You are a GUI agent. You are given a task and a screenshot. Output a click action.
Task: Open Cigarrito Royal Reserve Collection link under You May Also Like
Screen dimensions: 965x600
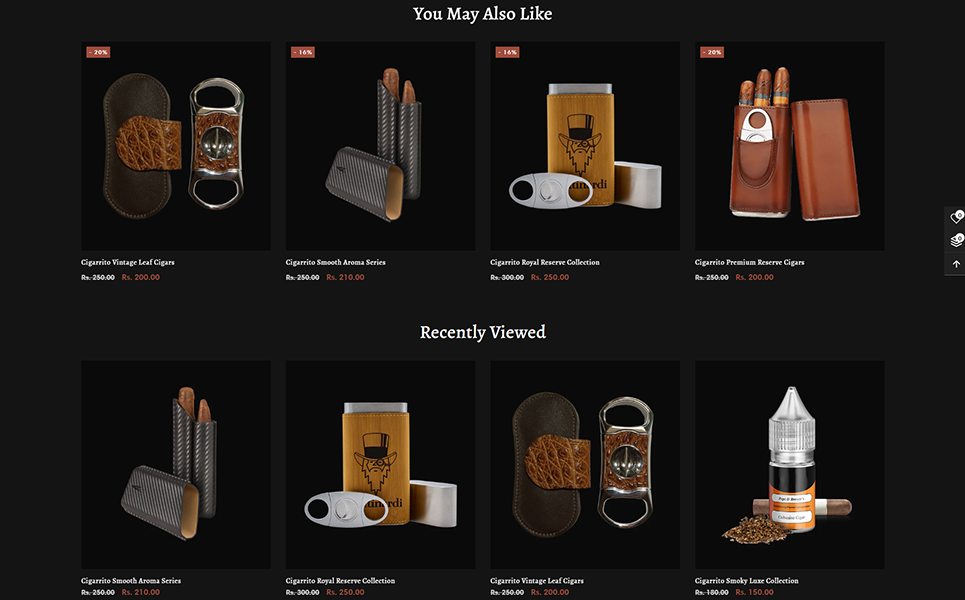(x=545, y=262)
